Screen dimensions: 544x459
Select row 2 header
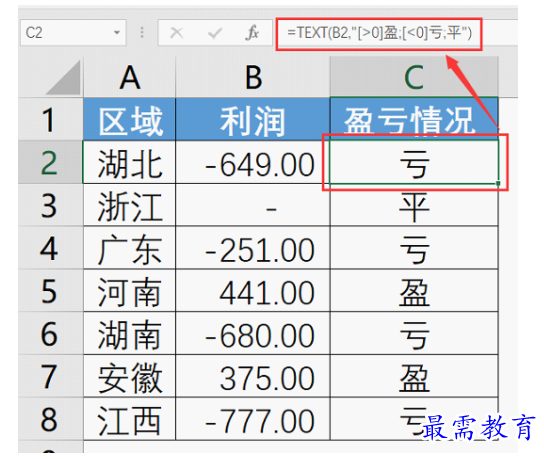[x=51, y=162]
